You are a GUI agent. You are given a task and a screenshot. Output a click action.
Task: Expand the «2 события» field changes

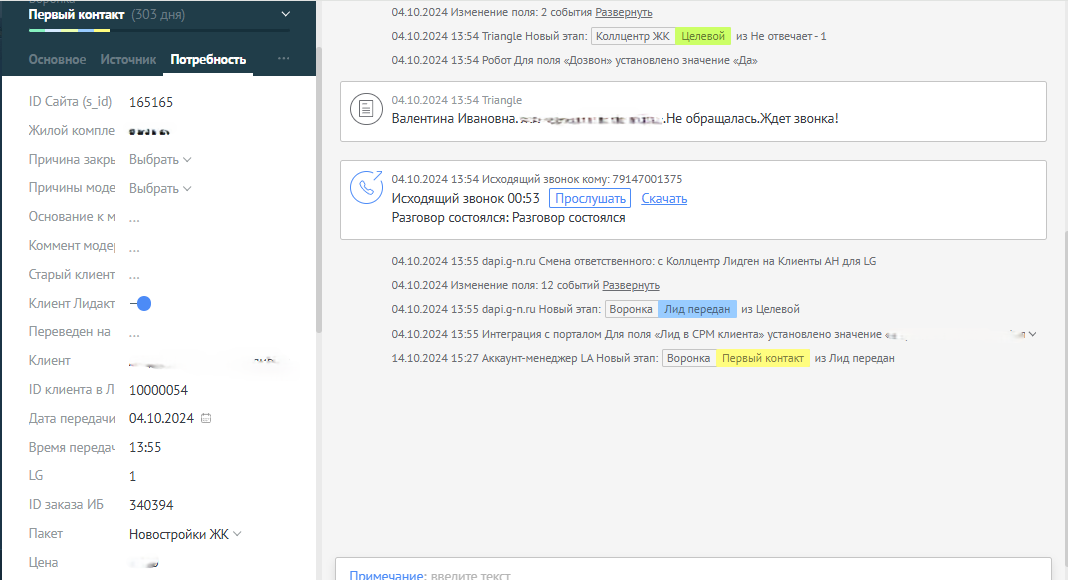point(624,12)
